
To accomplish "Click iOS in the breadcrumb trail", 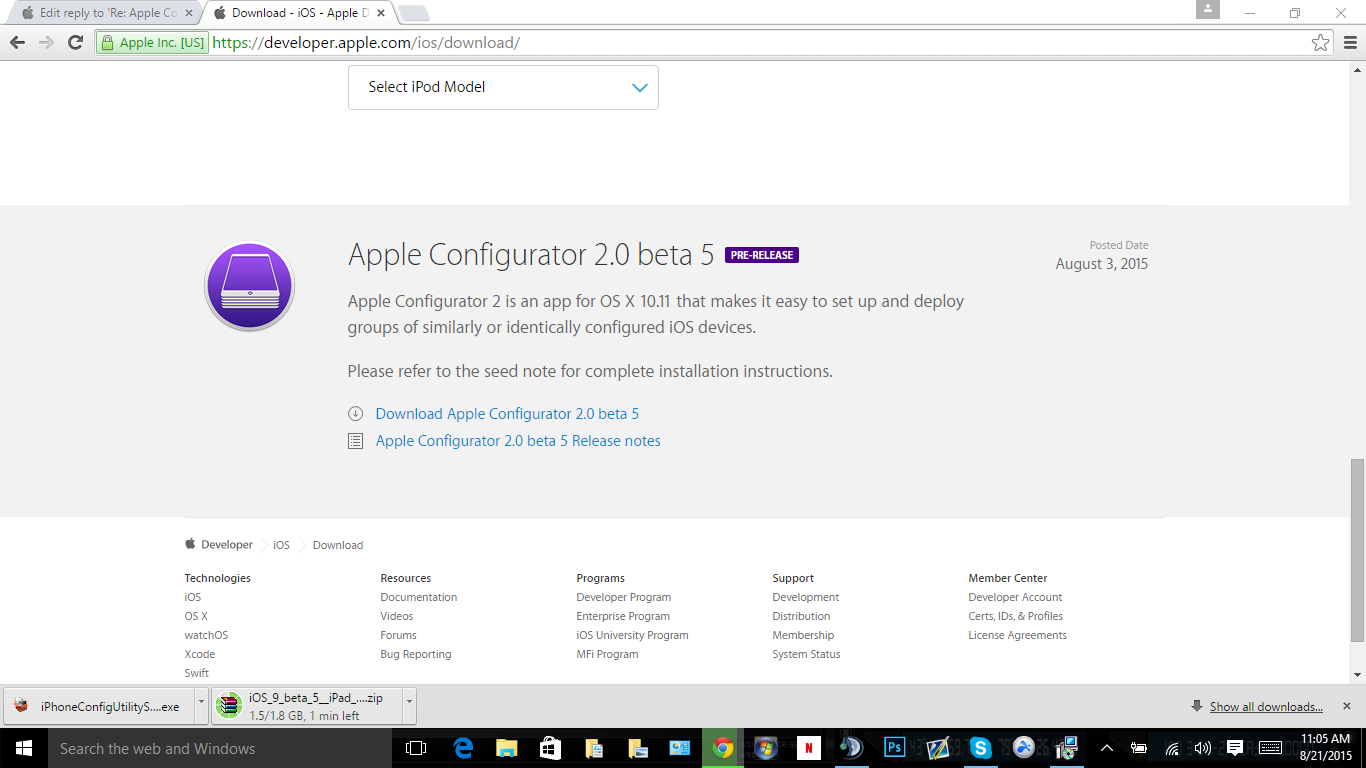I will click(x=281, y=545).
